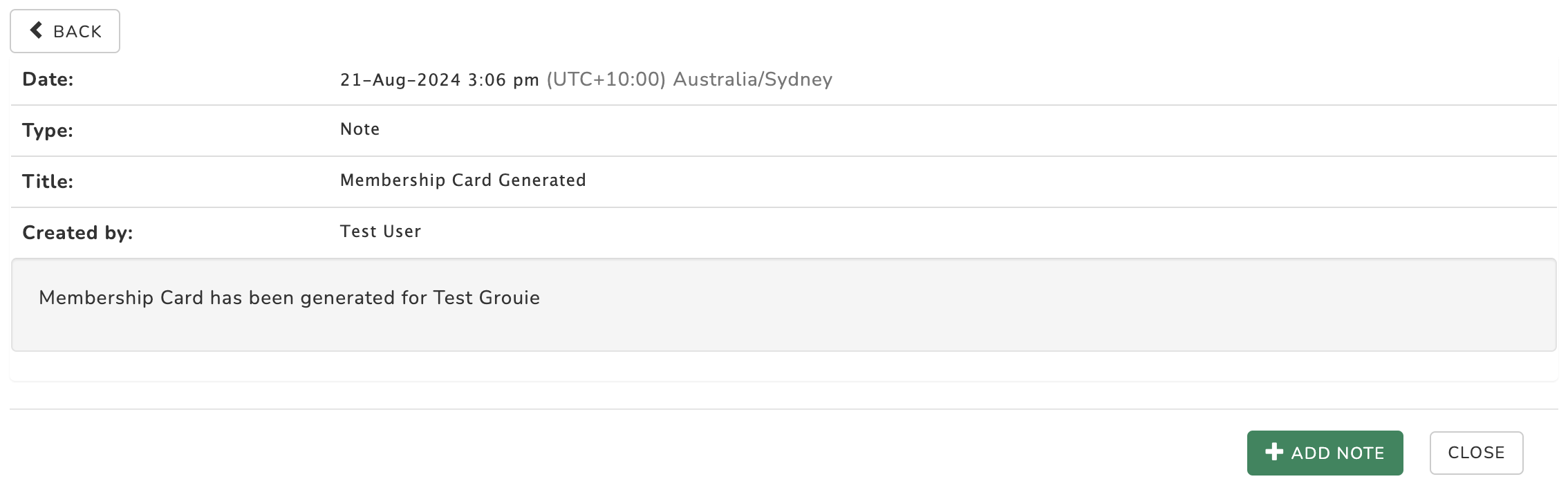Click the plus icon on Add Note
Image resolution: width=1568 pixels, height=499 pixels.
click(1274, 452)
